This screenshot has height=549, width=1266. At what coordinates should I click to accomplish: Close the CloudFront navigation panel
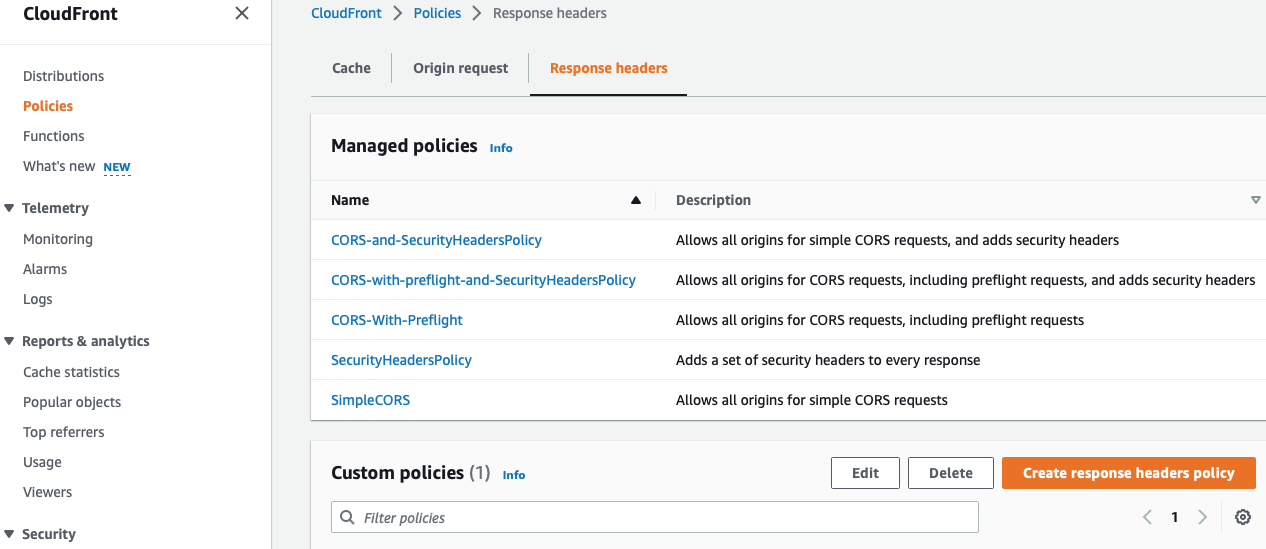tap(242, 14)
